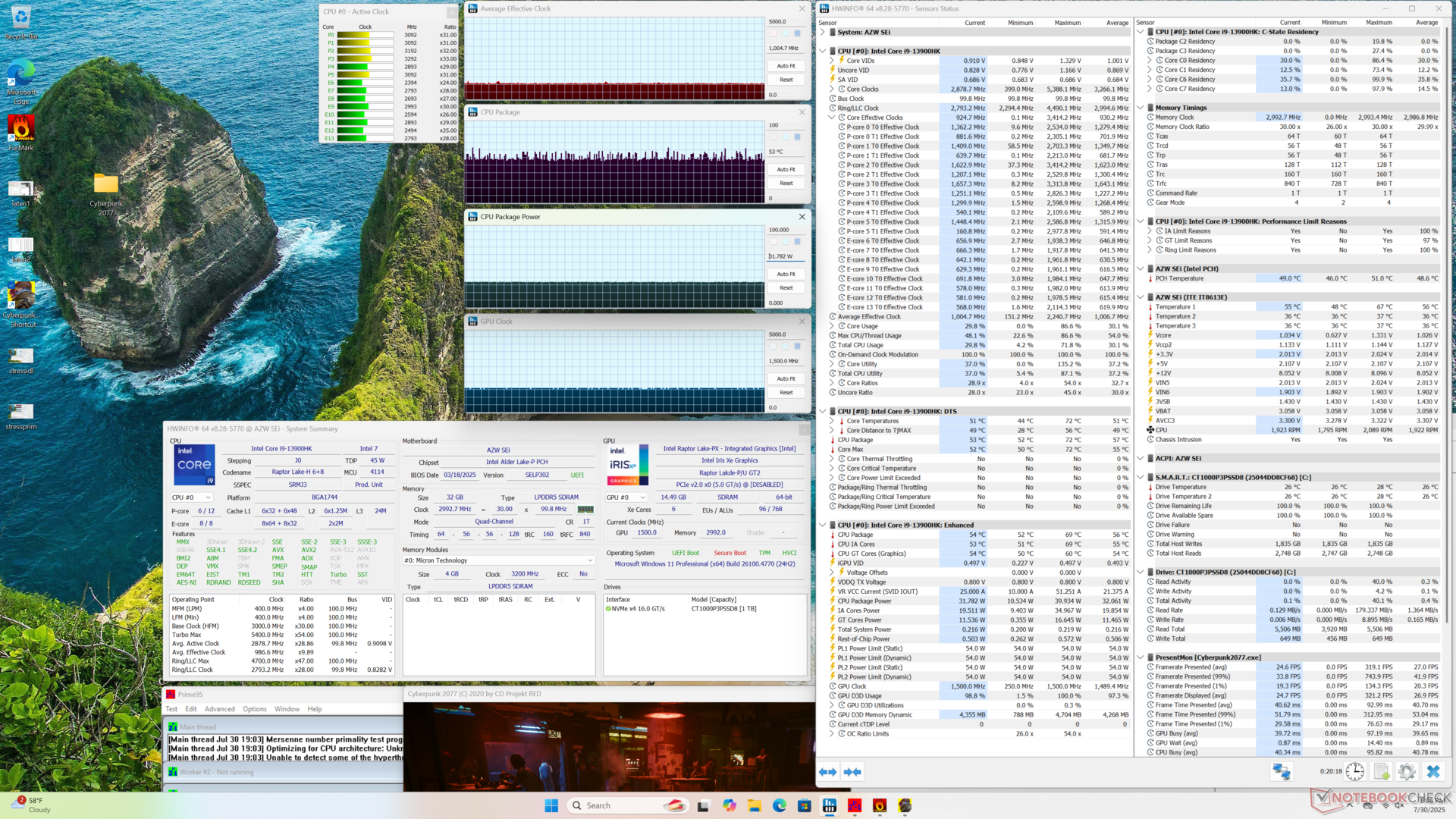Click Reset in the GPU Clock graph
This screenshot has height=819, width=1456.
786,393
